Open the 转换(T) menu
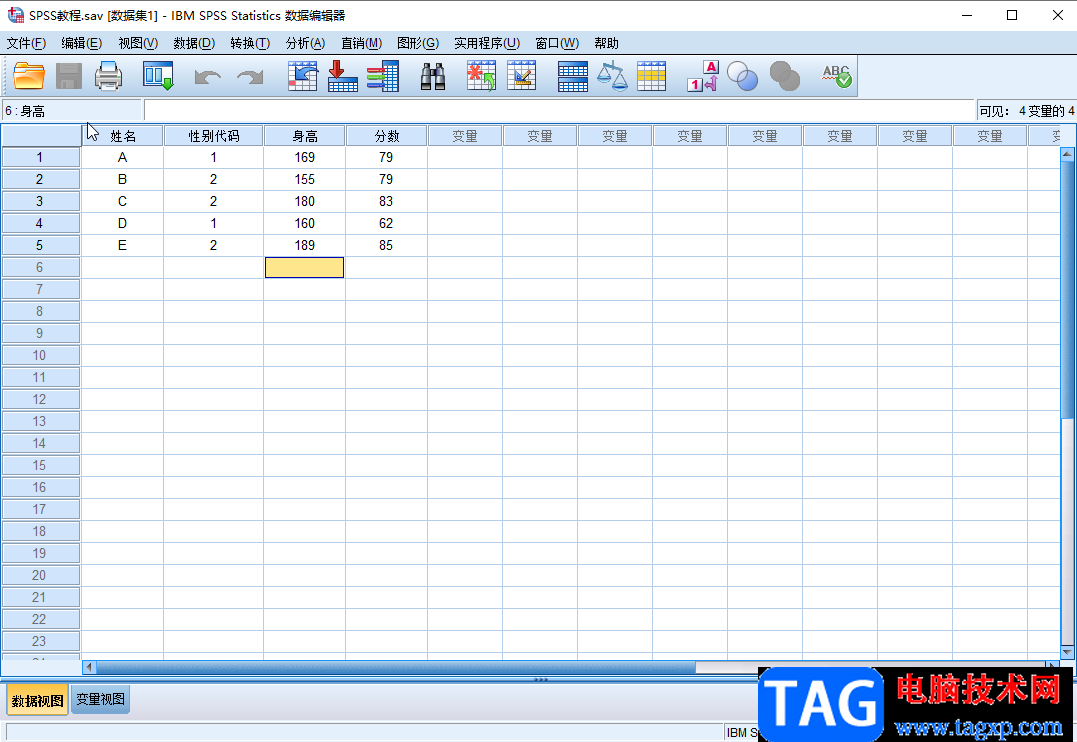 pos(250,43)
